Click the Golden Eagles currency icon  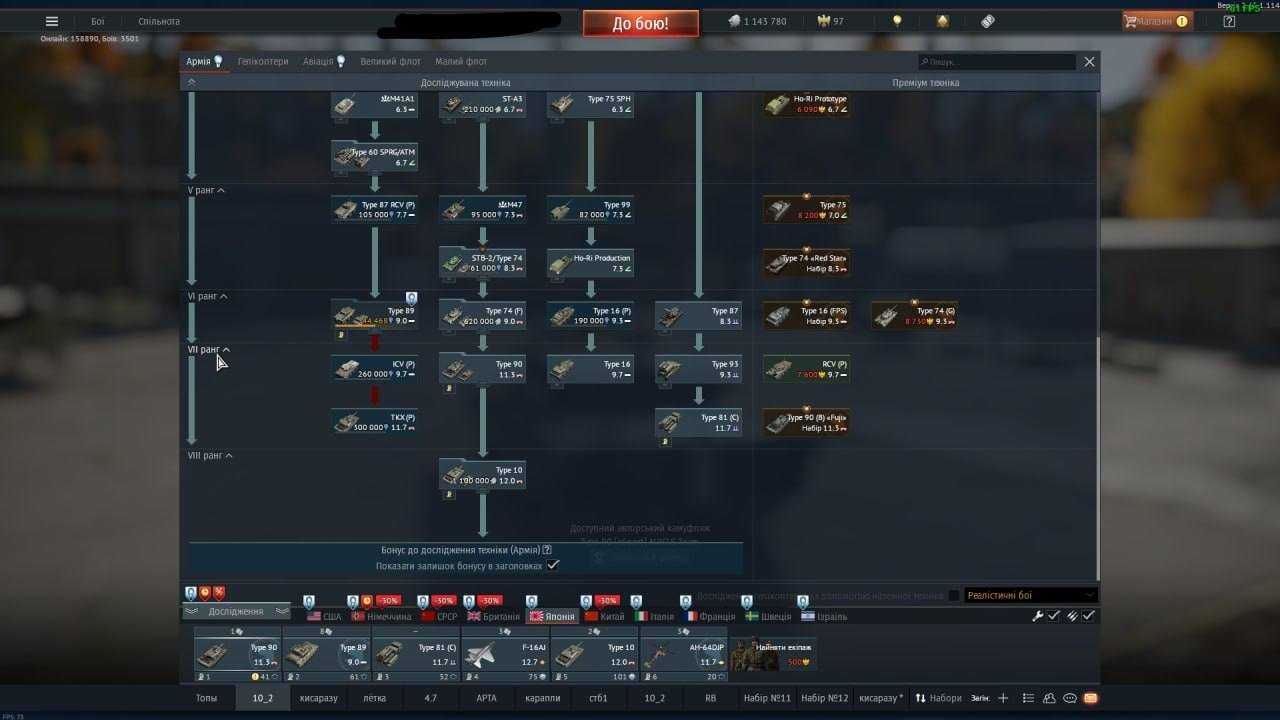click(825, 21)
